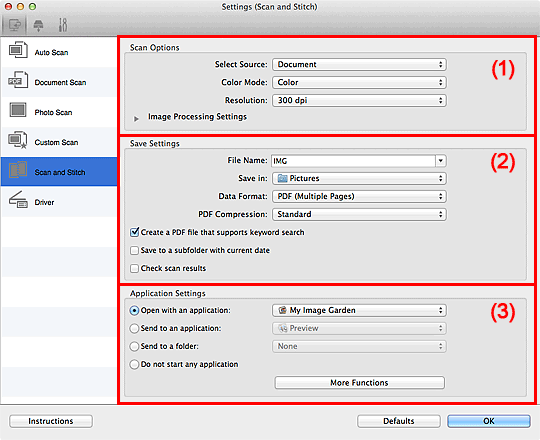This screenshot has height=440, width=540.
Task: Close the Settings window with red button
Action: pyautogui.click(x=8, y=6)
